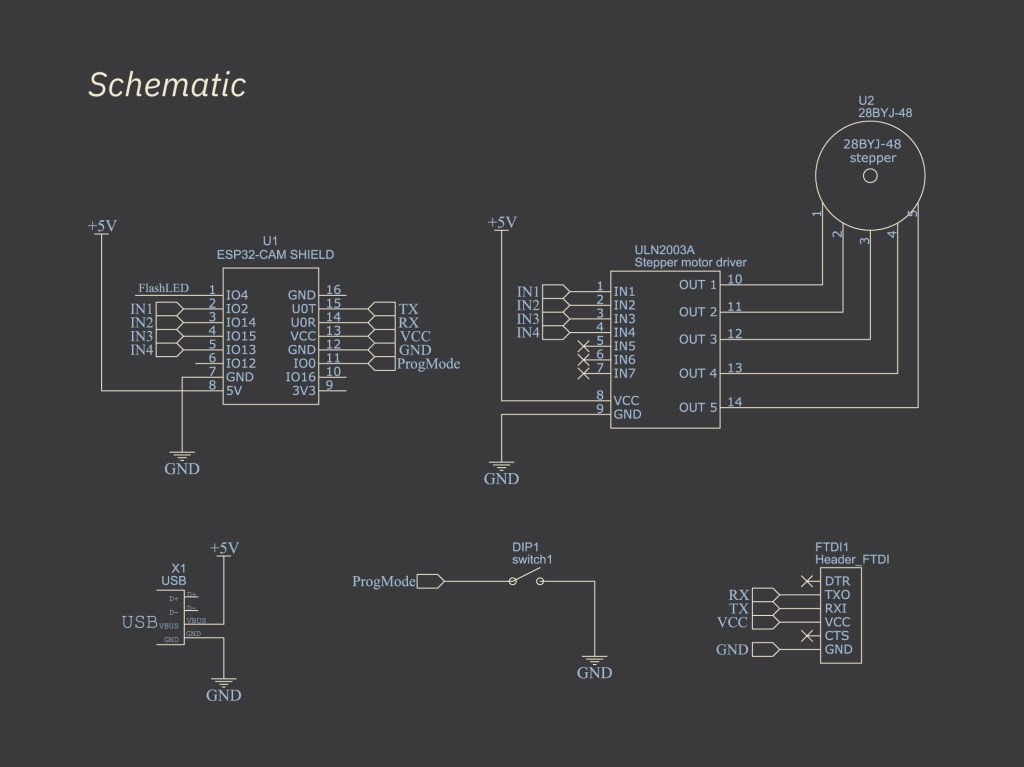Select the 28BYJ-48 stepper text label

[x=870, y=151]
